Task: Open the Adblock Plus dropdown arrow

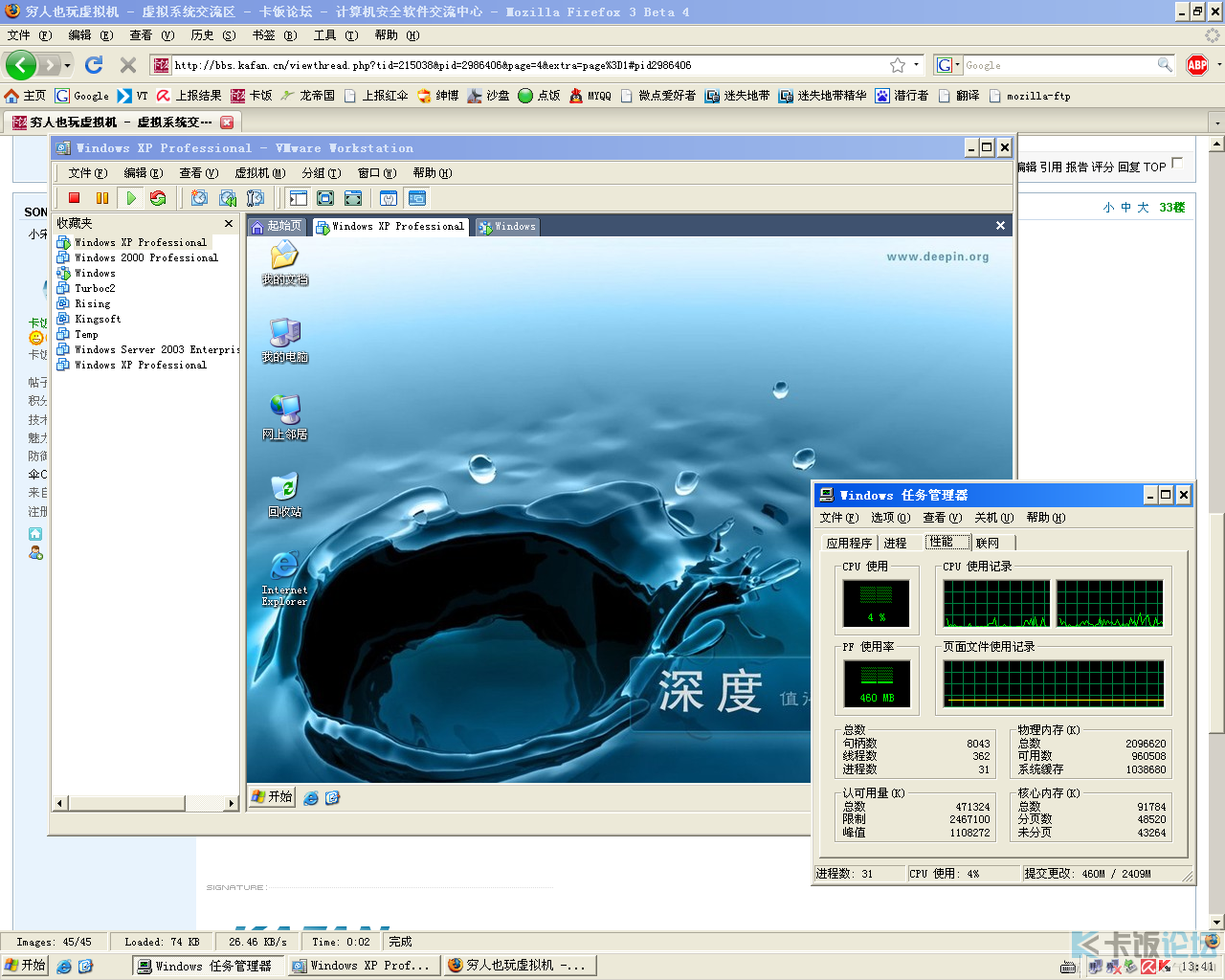Action: (1218, 65)
